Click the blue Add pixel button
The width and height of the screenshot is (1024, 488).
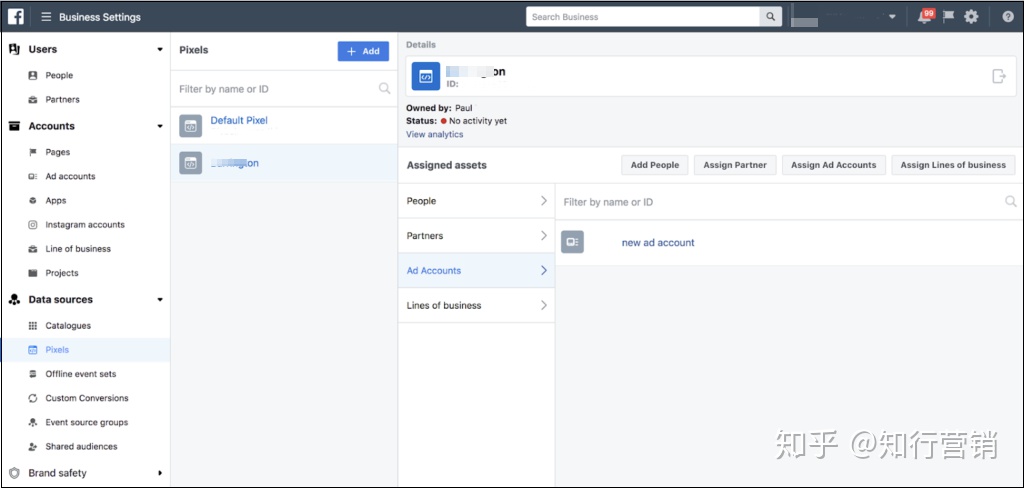(x=363, y=51)
